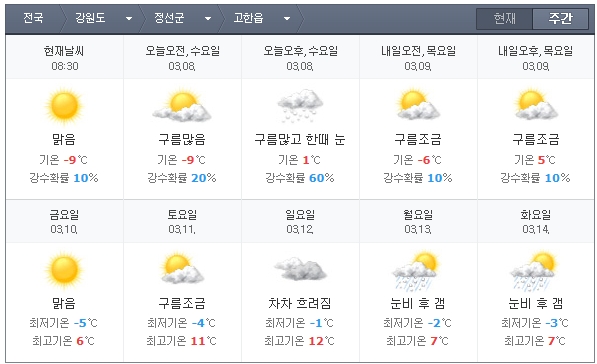Click the sleet icon for 화요일 03.14
597x364 pixels.
pos(534,271)
